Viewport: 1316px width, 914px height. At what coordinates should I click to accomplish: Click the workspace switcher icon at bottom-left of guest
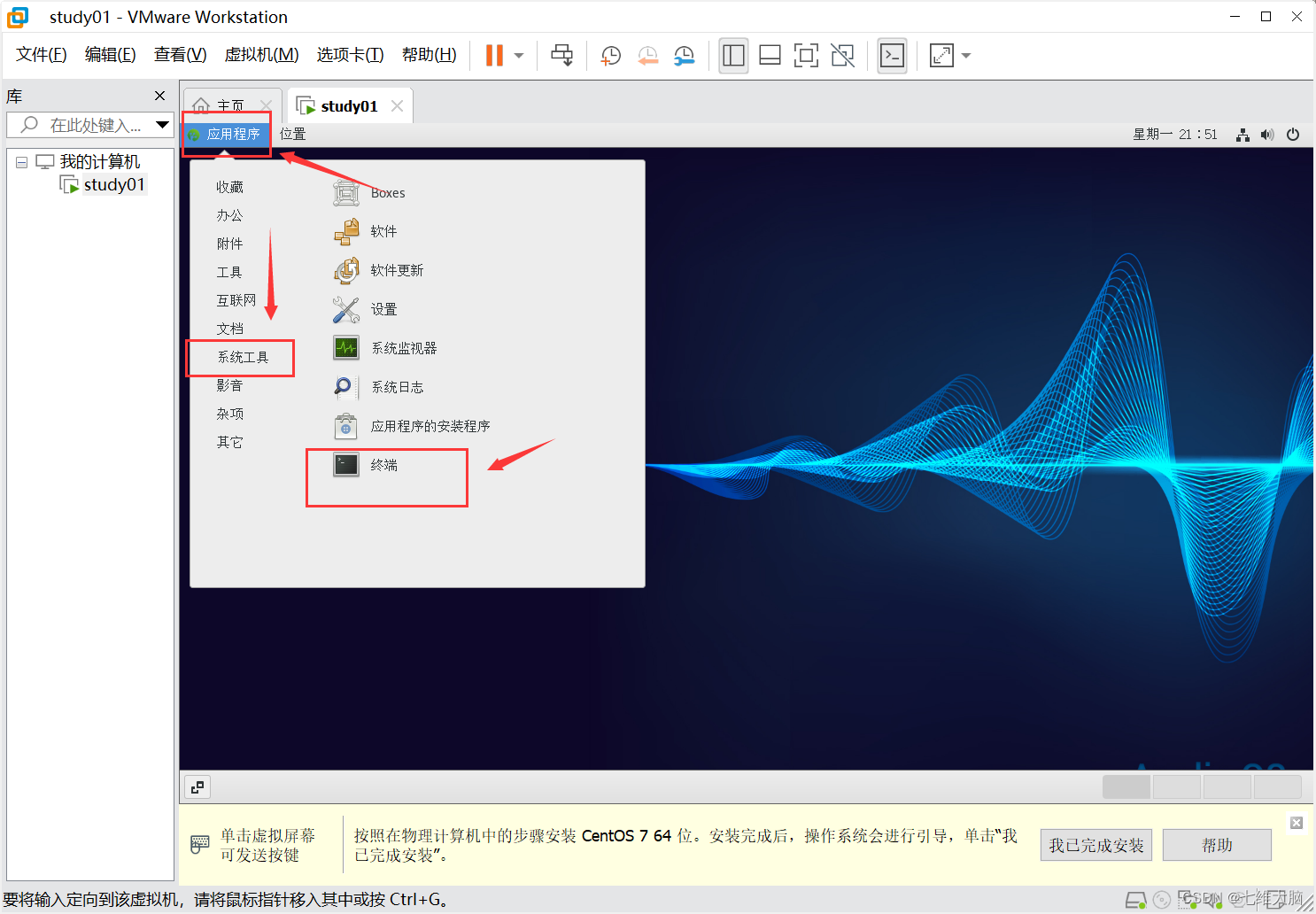point(197,786)
